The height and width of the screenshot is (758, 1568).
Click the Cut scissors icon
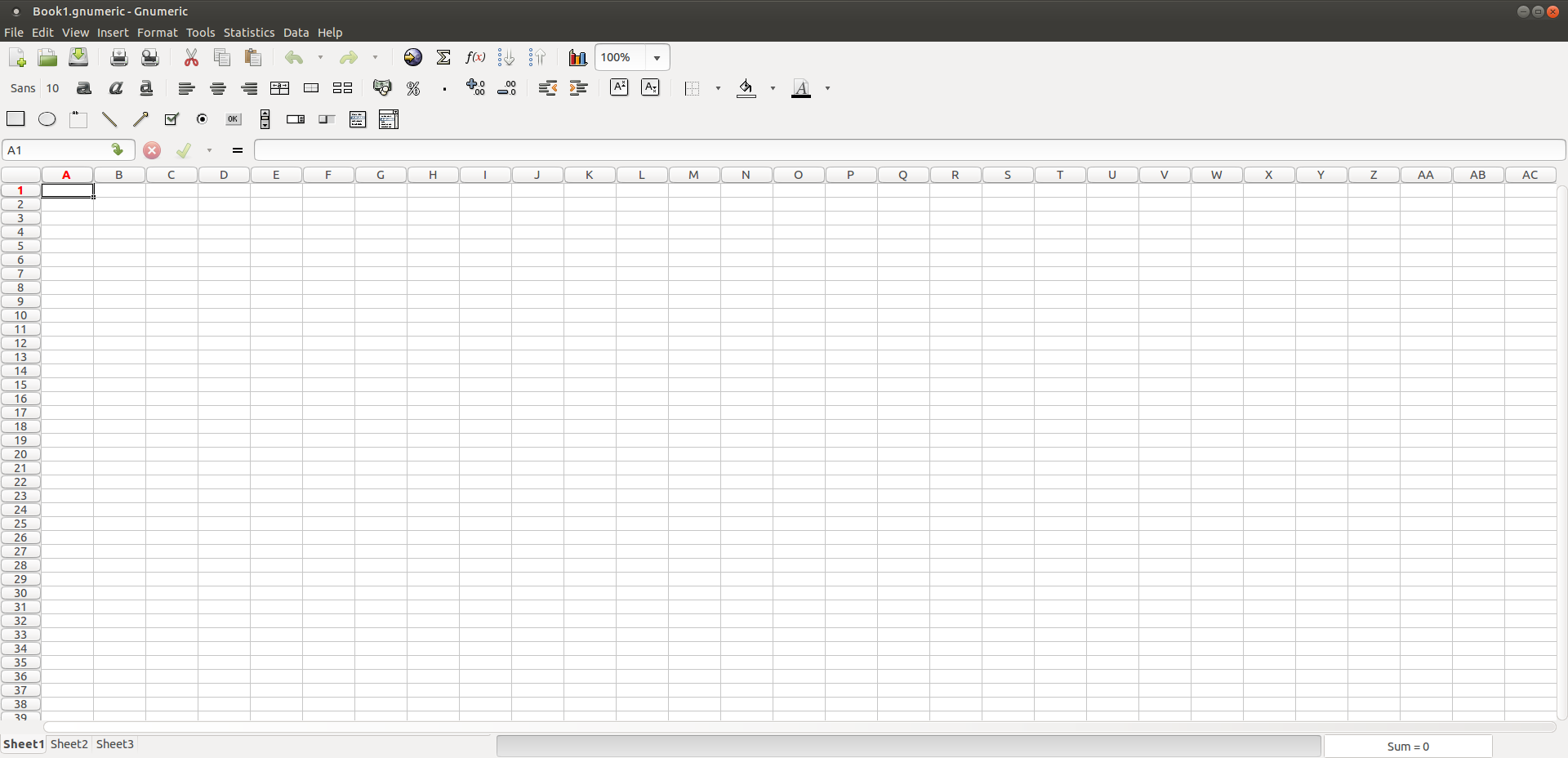[x=191, y=57]
